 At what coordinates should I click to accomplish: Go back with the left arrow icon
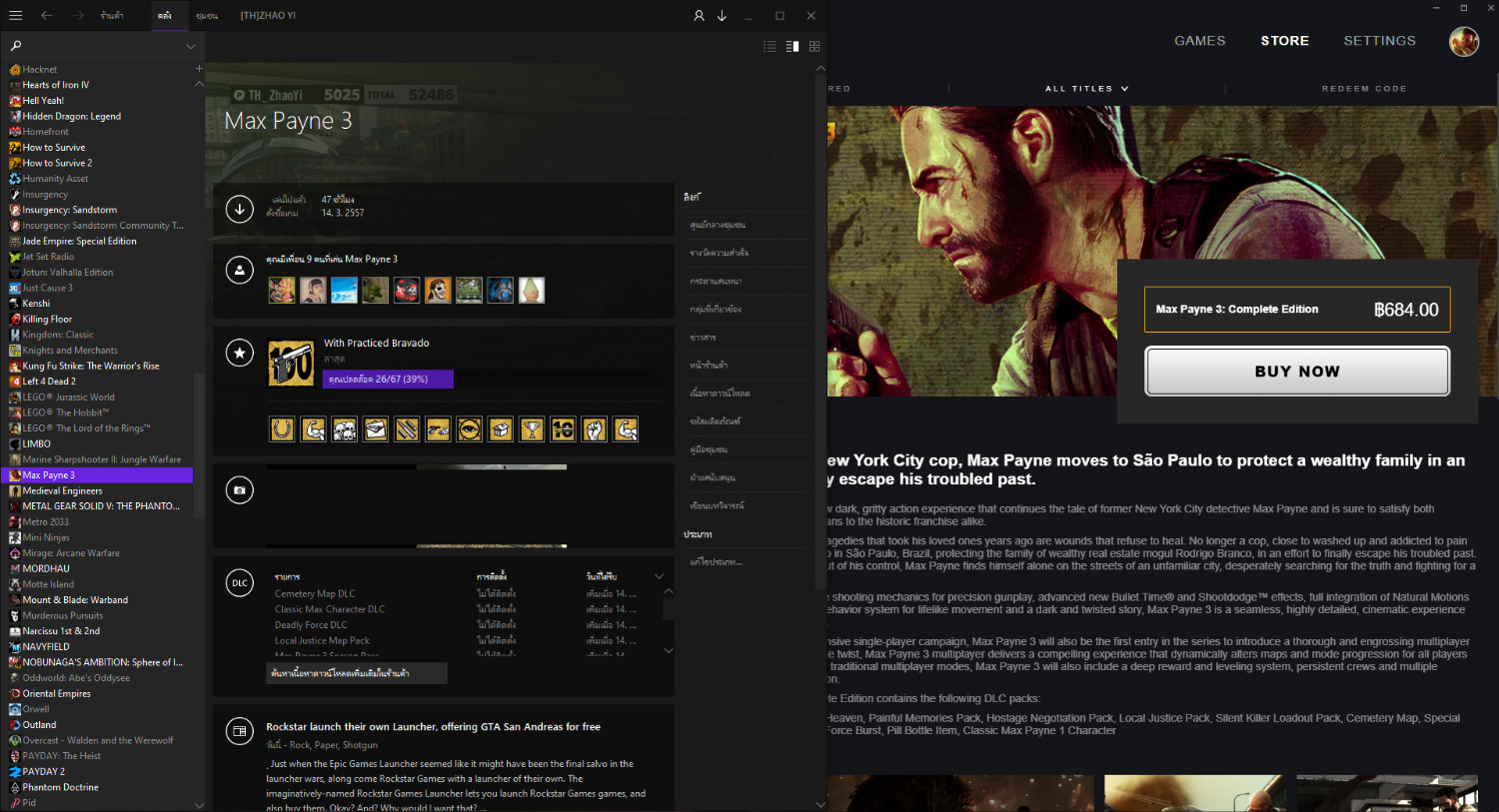[x=46, y=15]
